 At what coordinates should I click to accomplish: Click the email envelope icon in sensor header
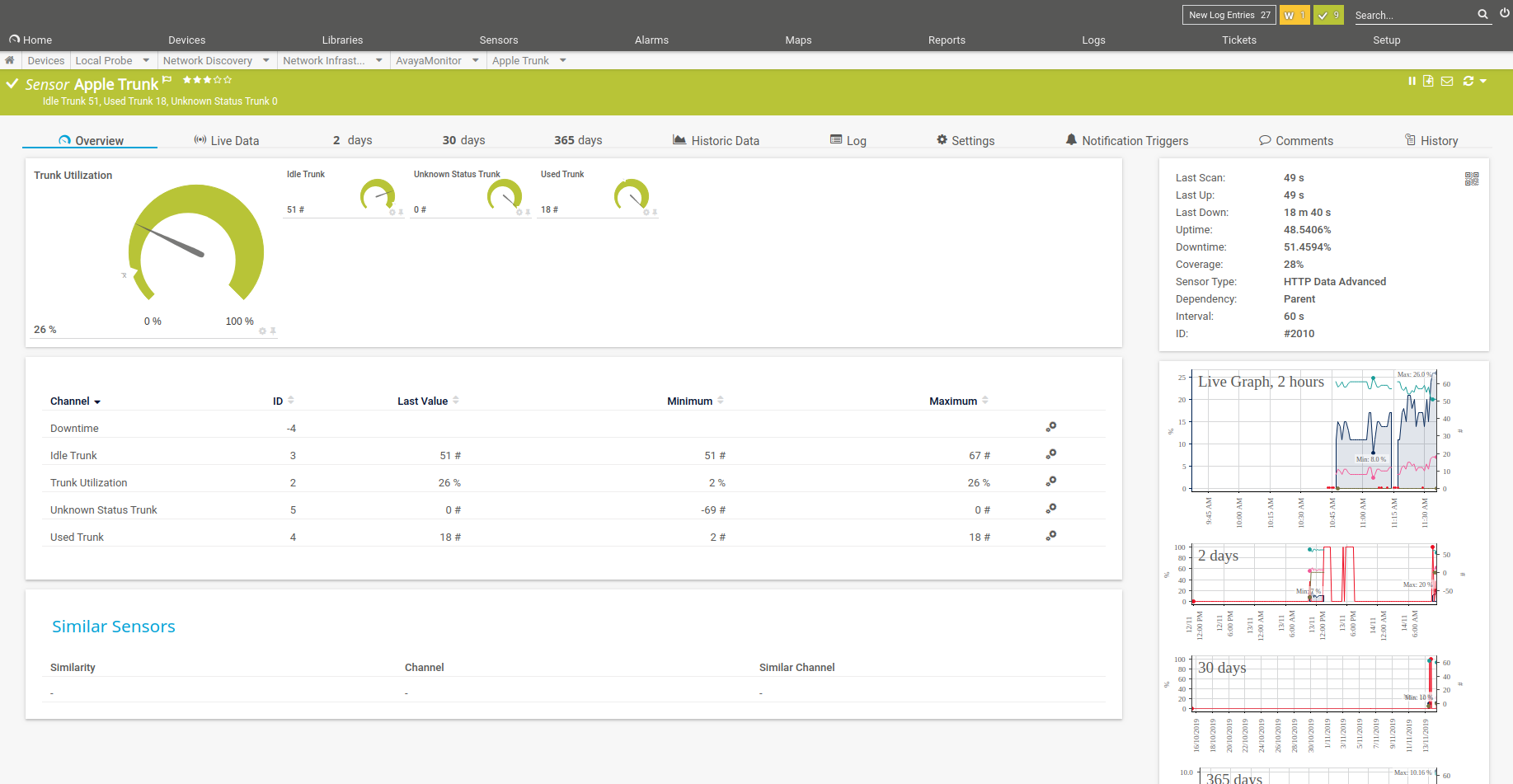(x=1447, y=81)
